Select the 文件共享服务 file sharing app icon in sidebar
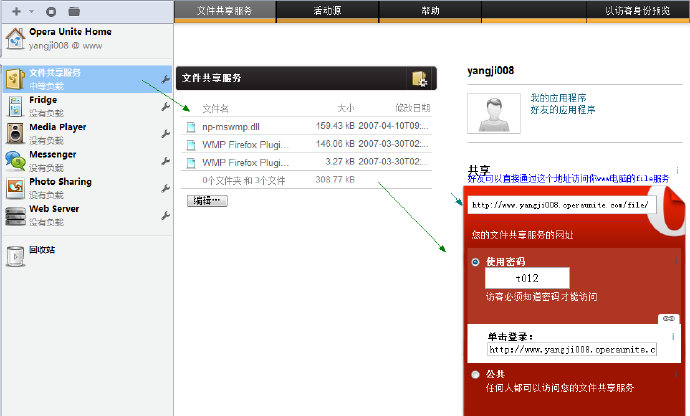The height and width of the screenshot is (416, 690). pos(15,79)
